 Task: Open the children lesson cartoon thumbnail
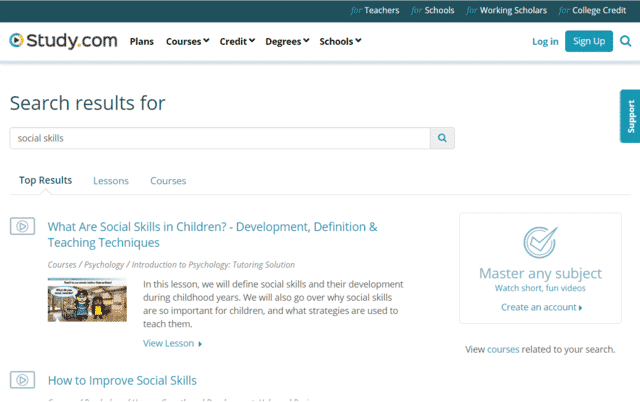click(x=87, y=300)
